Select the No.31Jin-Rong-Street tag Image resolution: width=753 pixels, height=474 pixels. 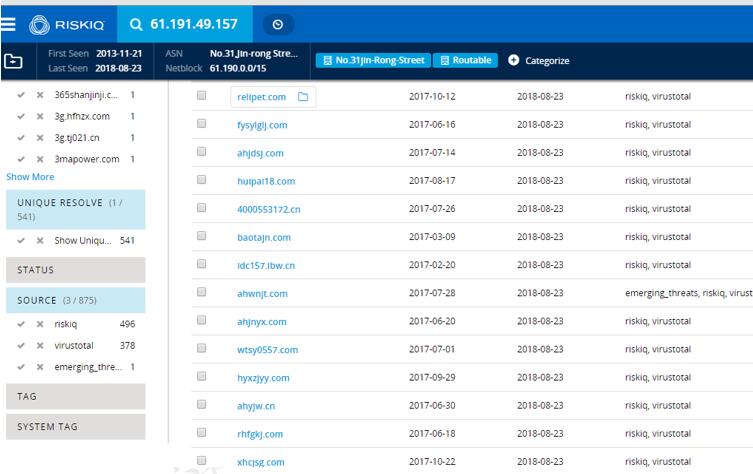[373, 61]
